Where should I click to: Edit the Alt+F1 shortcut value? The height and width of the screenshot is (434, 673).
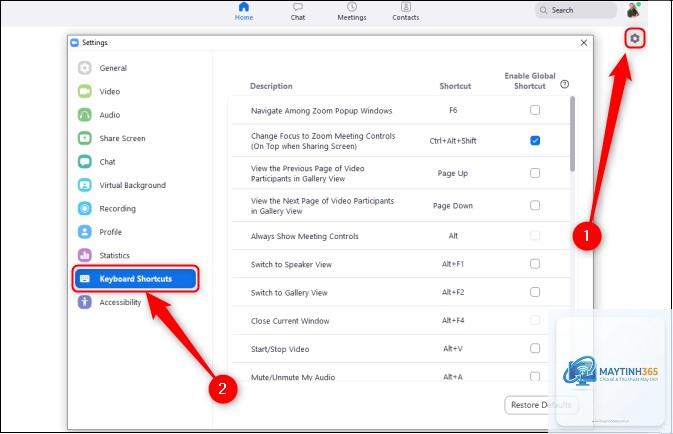coord(453,264)
